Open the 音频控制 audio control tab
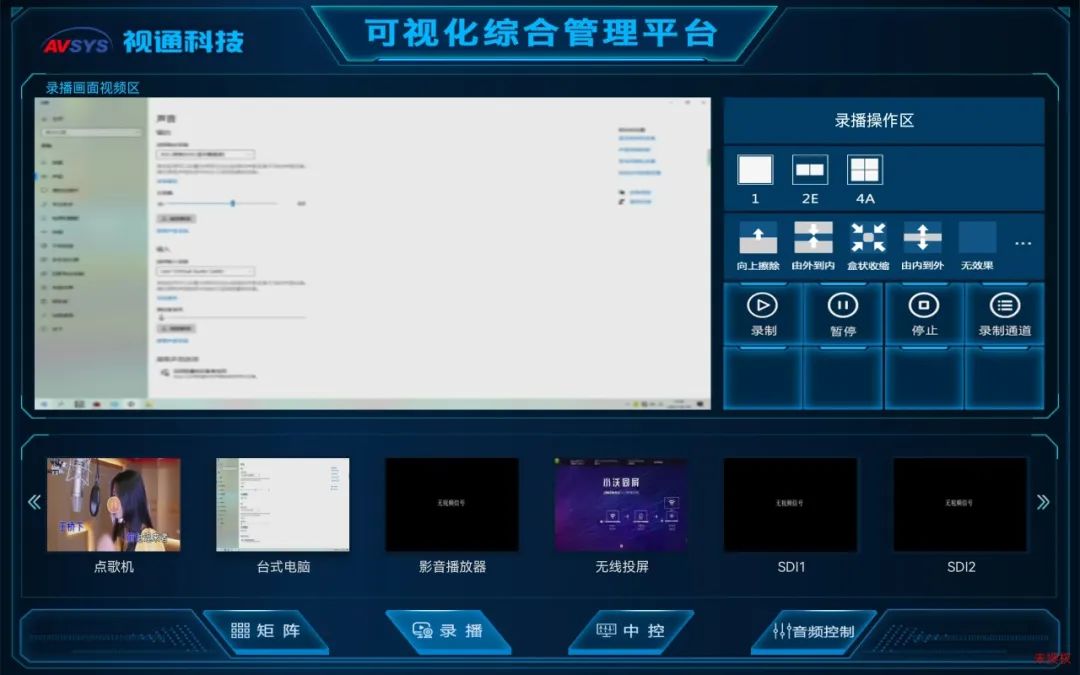1080x675 pixels. 813,631
